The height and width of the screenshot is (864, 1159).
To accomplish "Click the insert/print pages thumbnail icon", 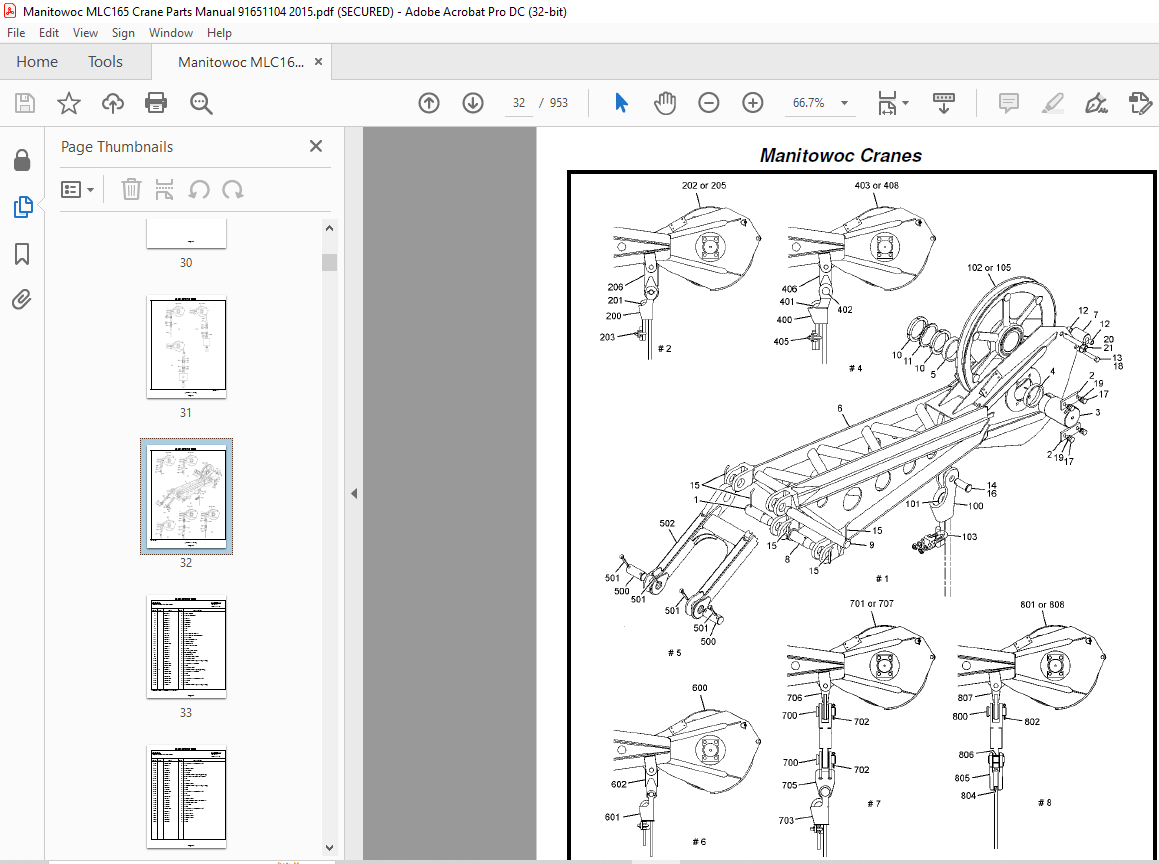I will [164, 190].
